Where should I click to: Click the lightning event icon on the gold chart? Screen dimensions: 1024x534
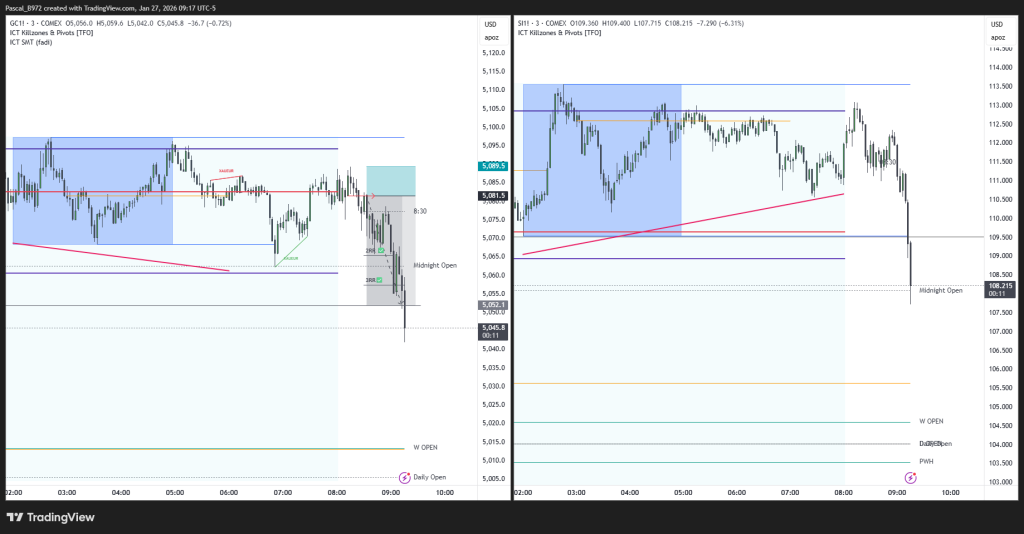click(x=405, y=479)
